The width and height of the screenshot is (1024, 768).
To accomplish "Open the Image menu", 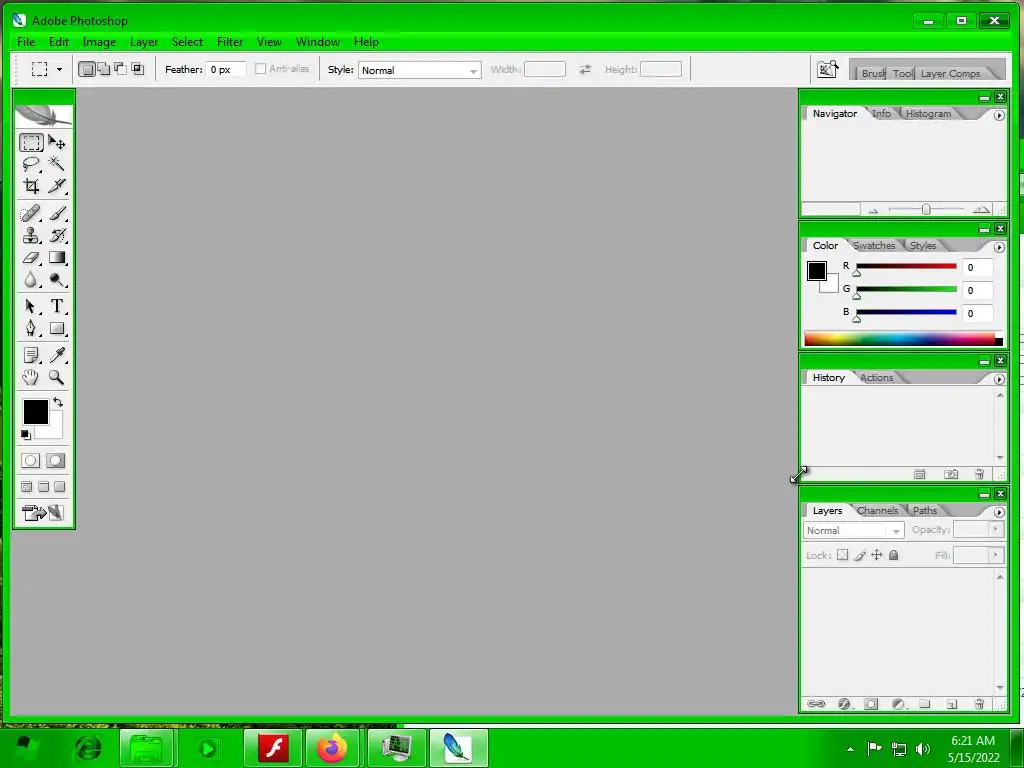I will click(x=99, y=42).
